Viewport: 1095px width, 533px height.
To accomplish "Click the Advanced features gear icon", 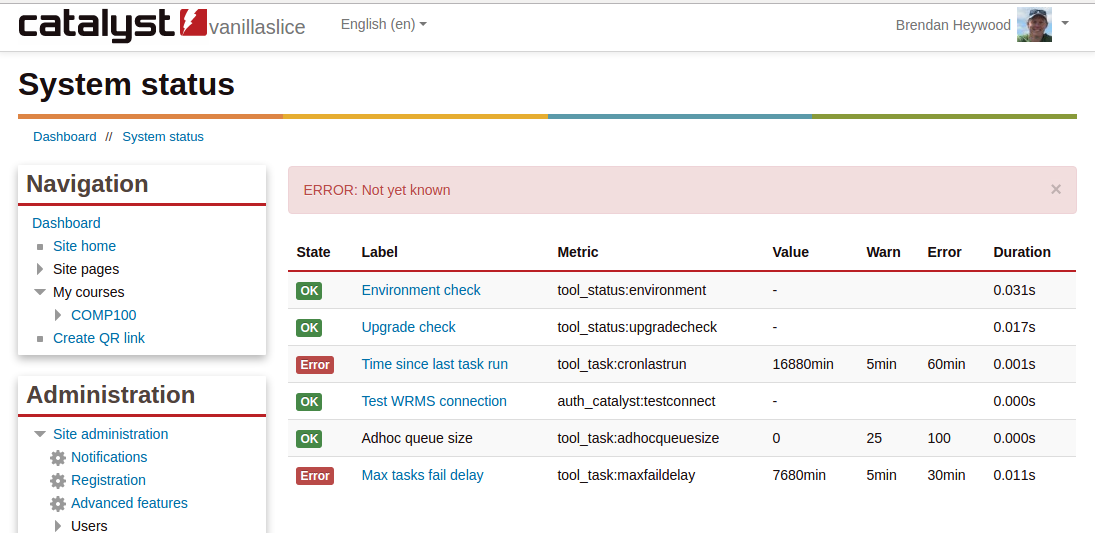I will tap(58, 504).
